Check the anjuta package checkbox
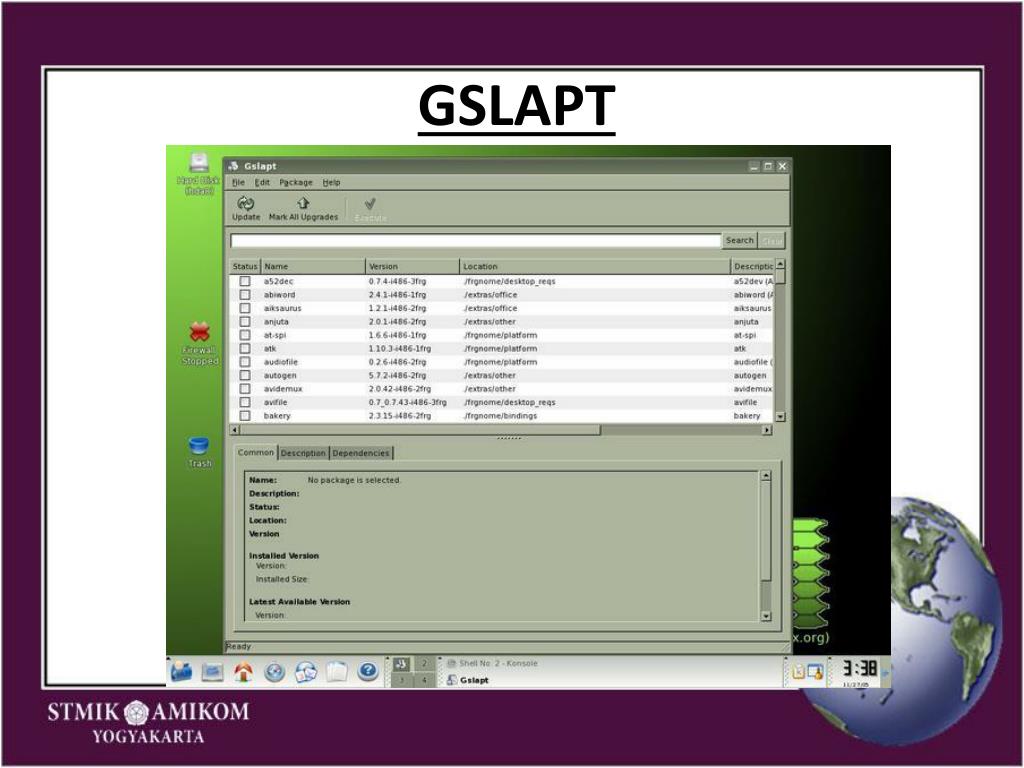1024x768 pixels. click(x=245, y=321)
